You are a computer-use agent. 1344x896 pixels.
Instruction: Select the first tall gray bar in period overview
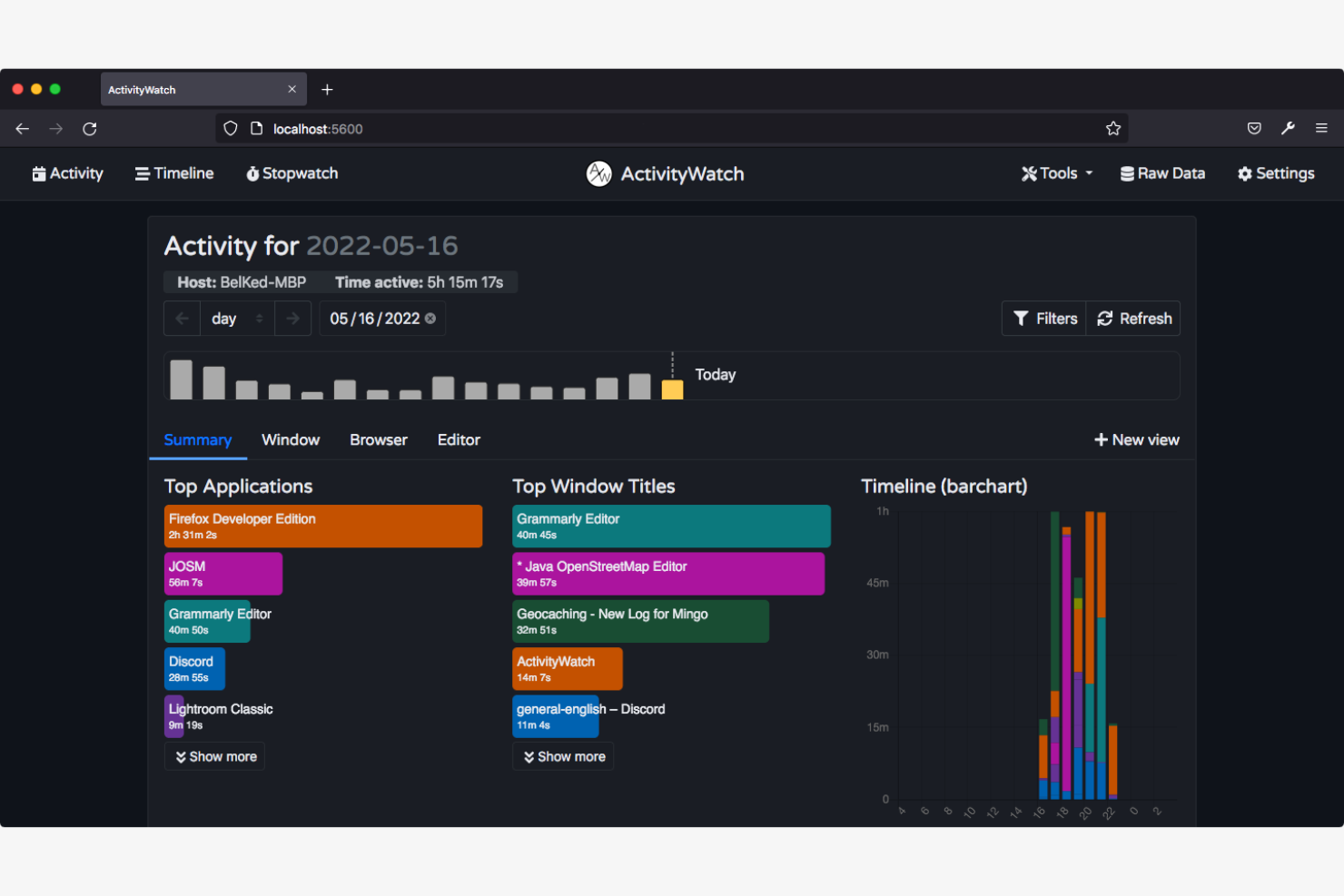[181, 379]
